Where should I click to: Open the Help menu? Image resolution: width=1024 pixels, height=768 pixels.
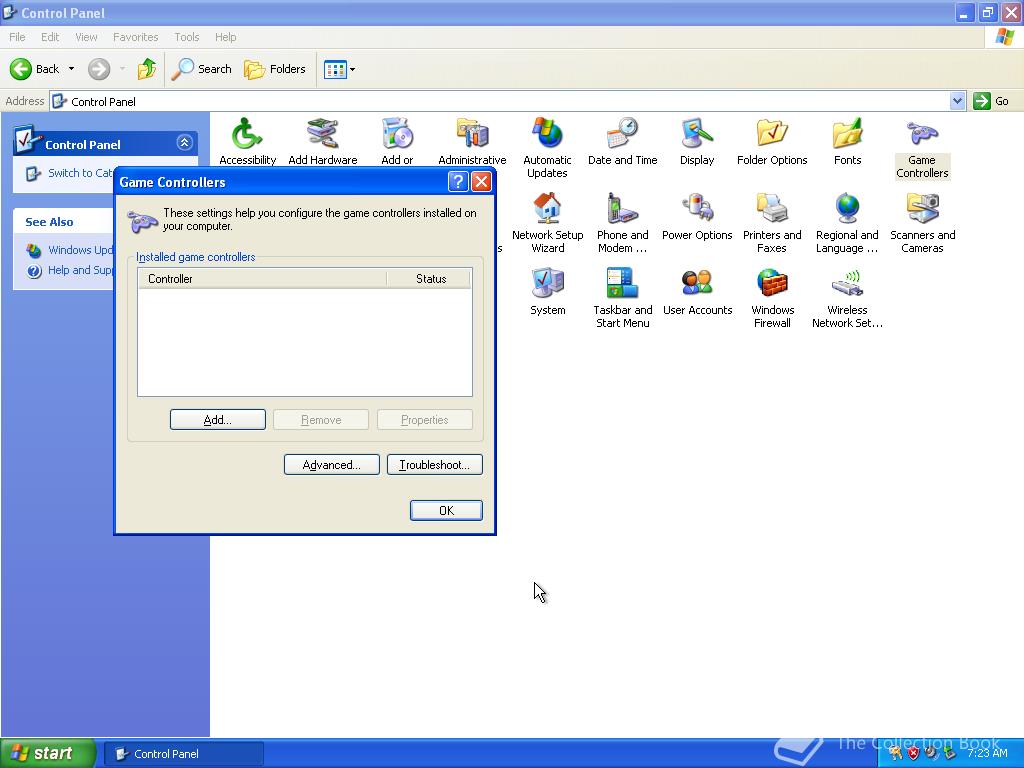(x=225, y=37)
